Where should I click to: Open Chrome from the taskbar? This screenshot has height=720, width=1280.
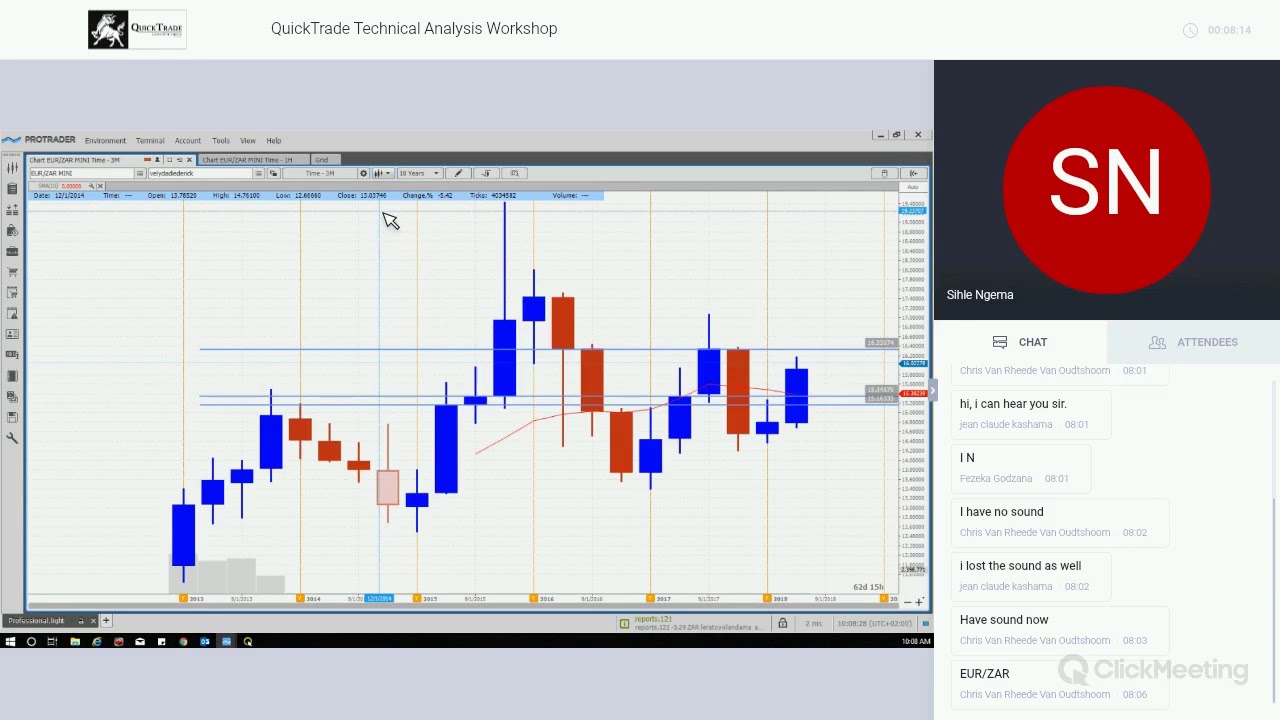(183, 642)
